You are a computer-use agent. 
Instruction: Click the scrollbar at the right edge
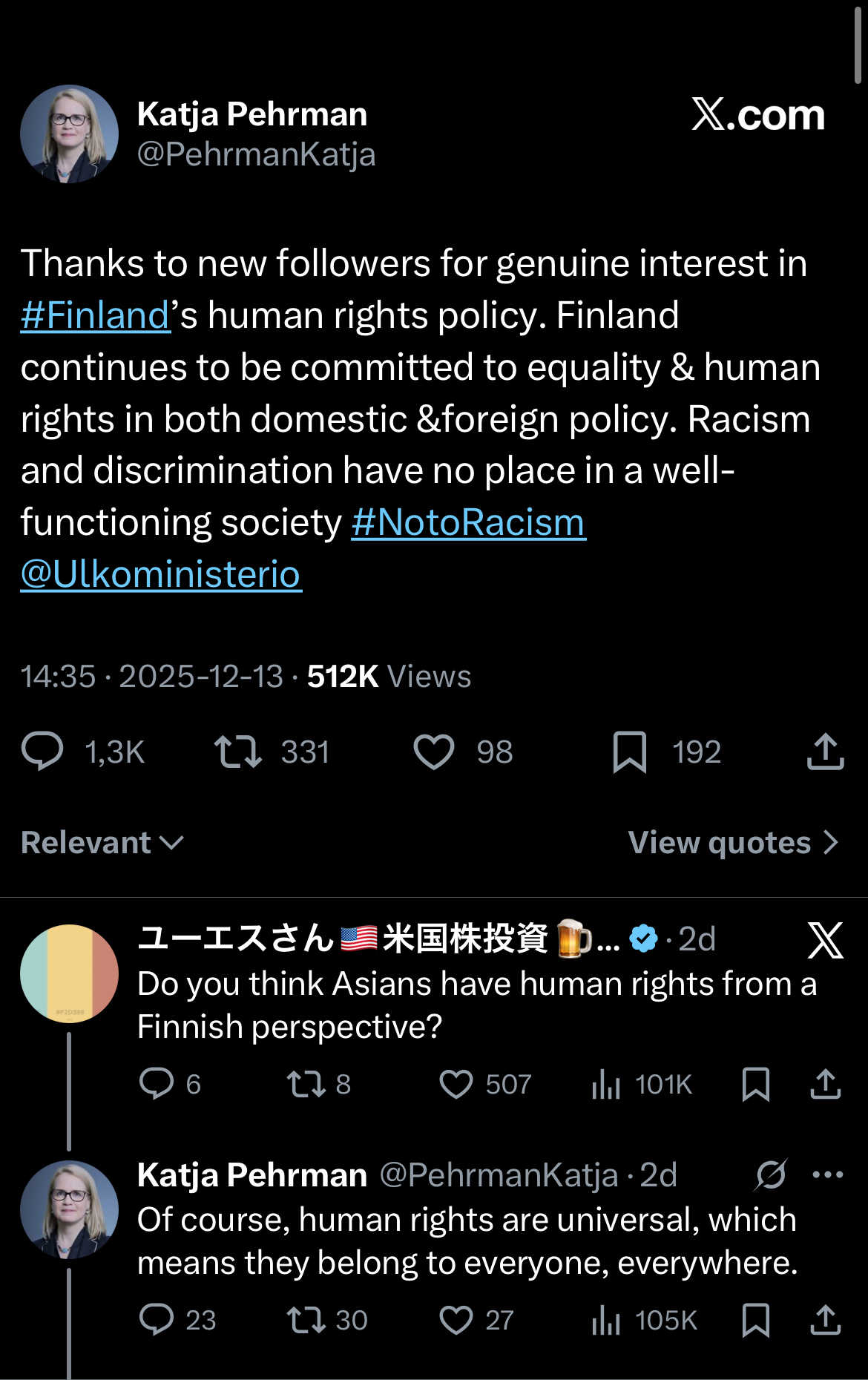pos(858,45)
